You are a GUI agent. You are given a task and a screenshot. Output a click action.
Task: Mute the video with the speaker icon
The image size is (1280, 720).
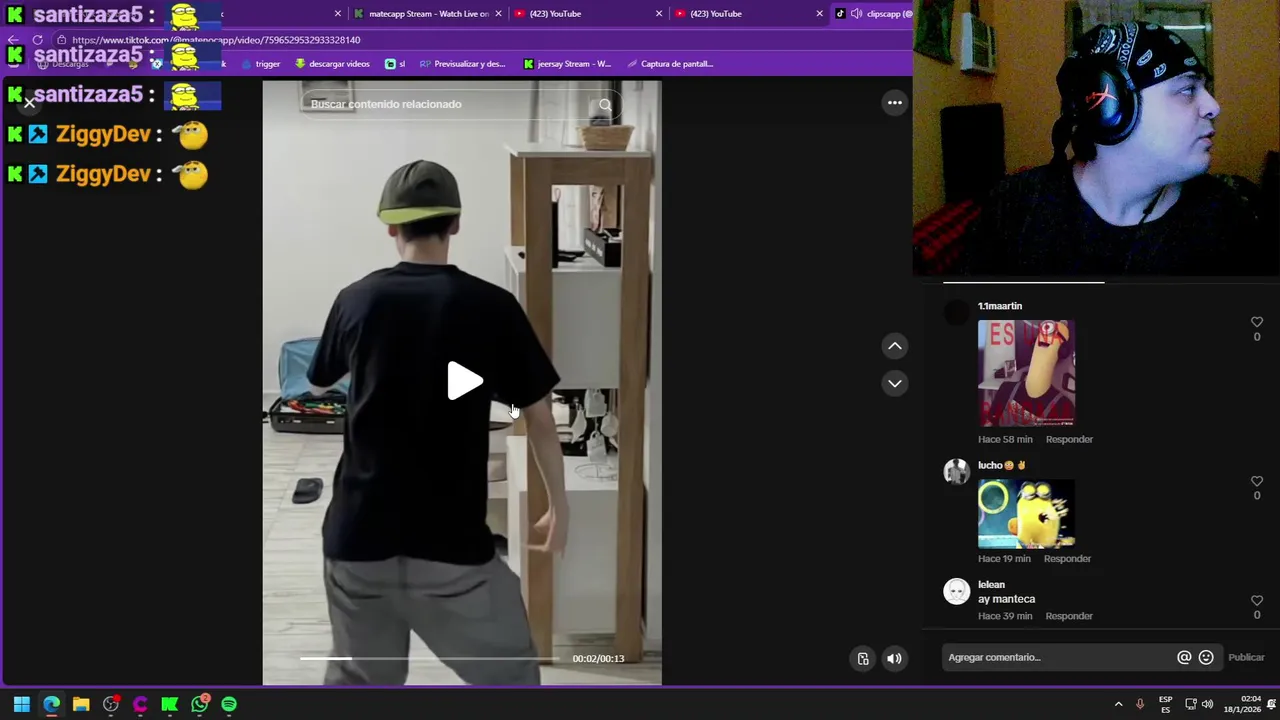(x=894, y=658)
